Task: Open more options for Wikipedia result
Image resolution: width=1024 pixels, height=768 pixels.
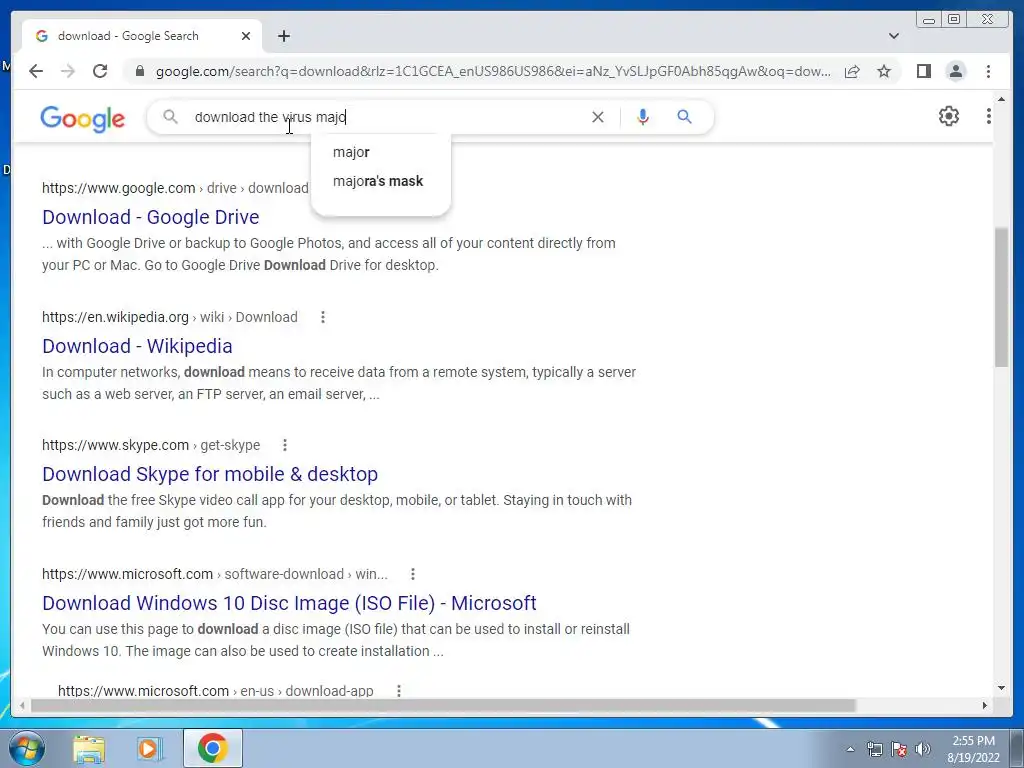Action: [323, 317]
